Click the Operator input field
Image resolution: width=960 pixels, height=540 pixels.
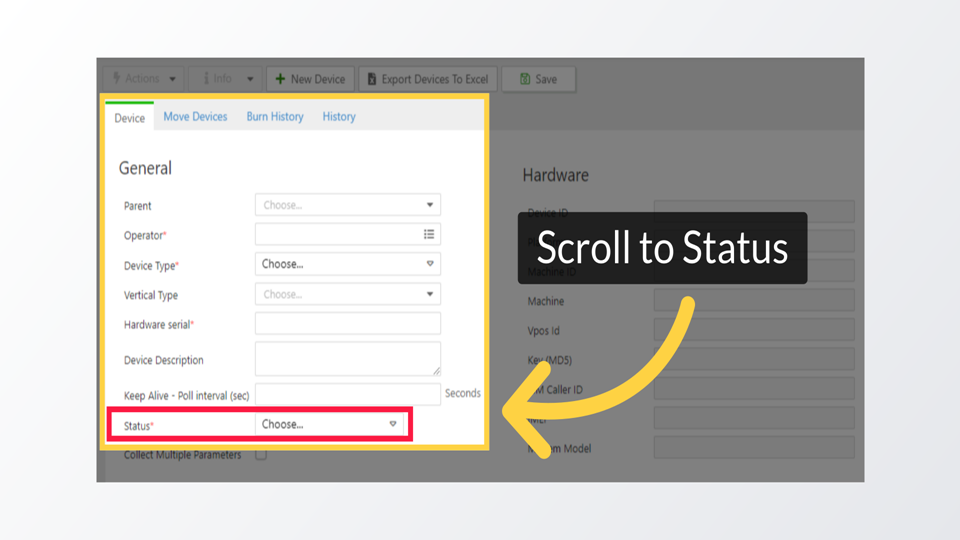[x=348, y=234]
